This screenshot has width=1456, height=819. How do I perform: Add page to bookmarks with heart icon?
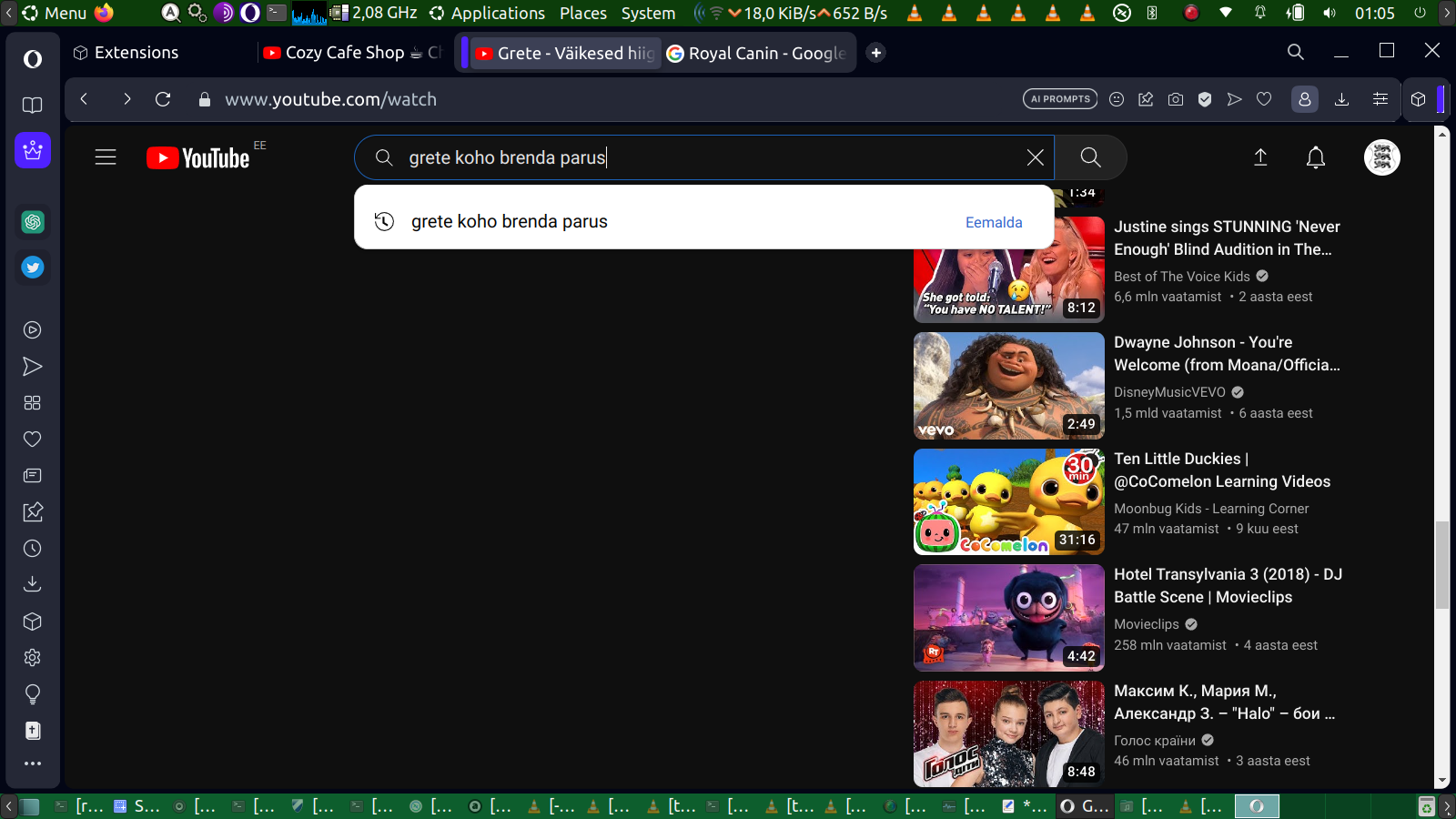[x=1264, y=99]
